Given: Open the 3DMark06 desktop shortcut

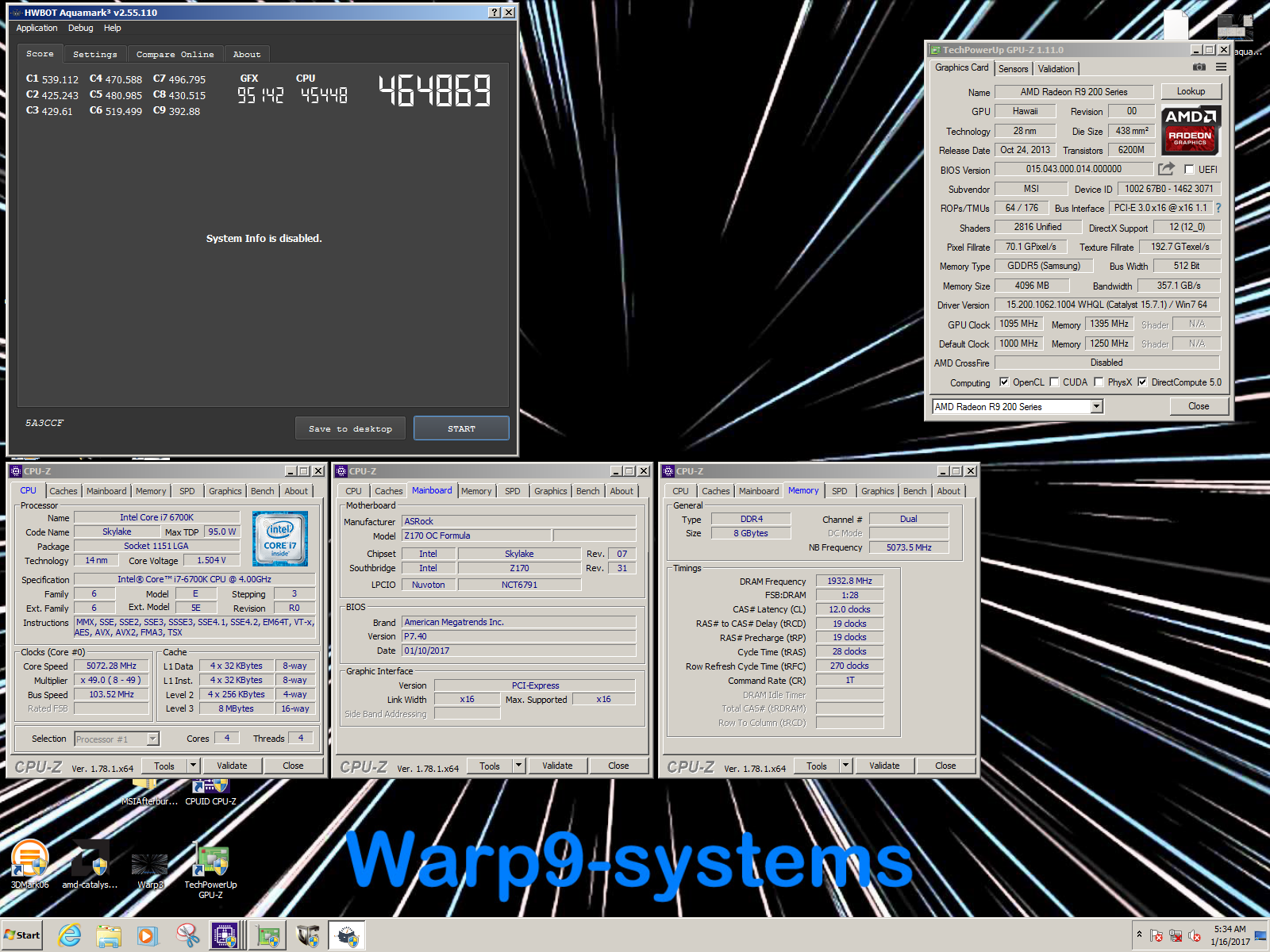Looking at the screenshot, I should pos(30,865).
